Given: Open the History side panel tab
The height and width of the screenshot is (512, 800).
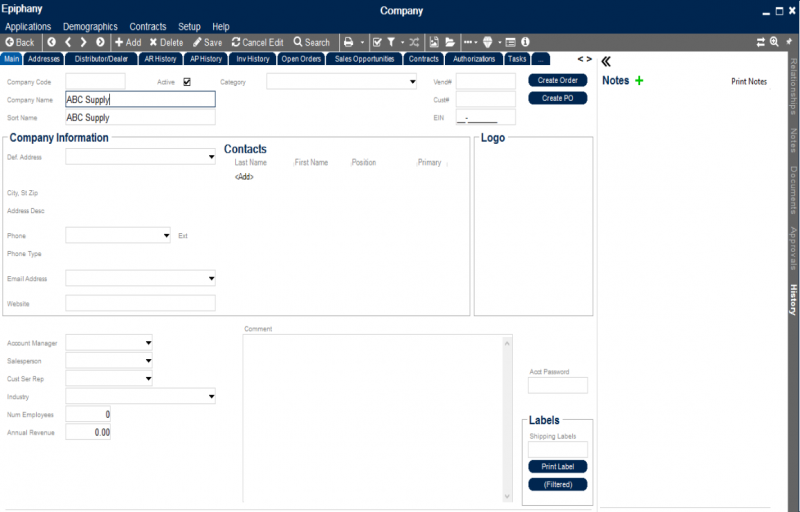Looking at the screenshot, I should click(x=793, y=300).
